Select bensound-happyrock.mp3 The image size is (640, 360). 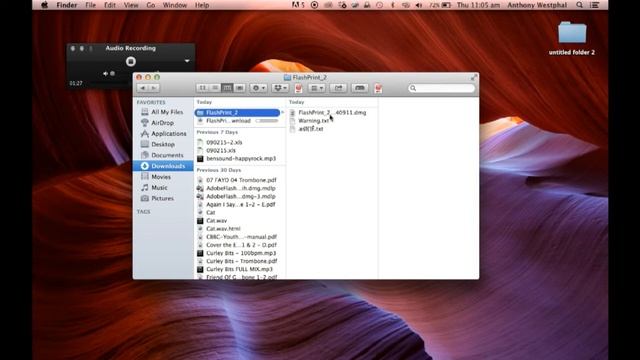tap(240, 158)
